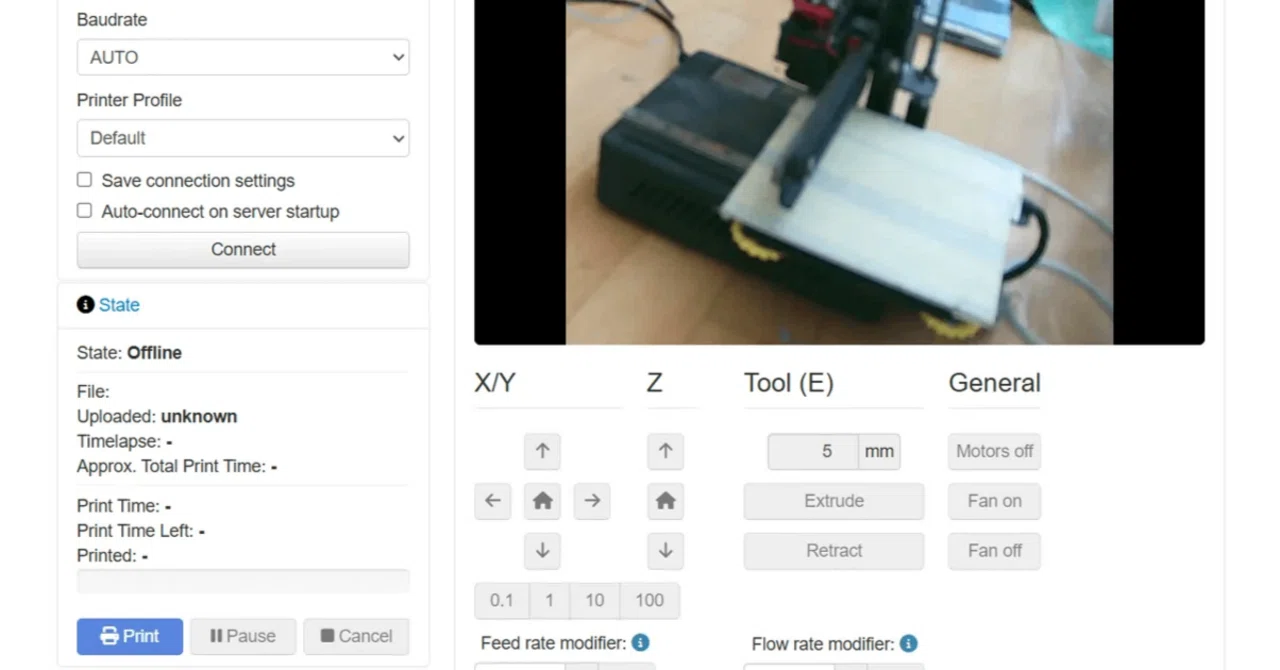Click the Pause button

pyautogui.click(x=243, y=636)
